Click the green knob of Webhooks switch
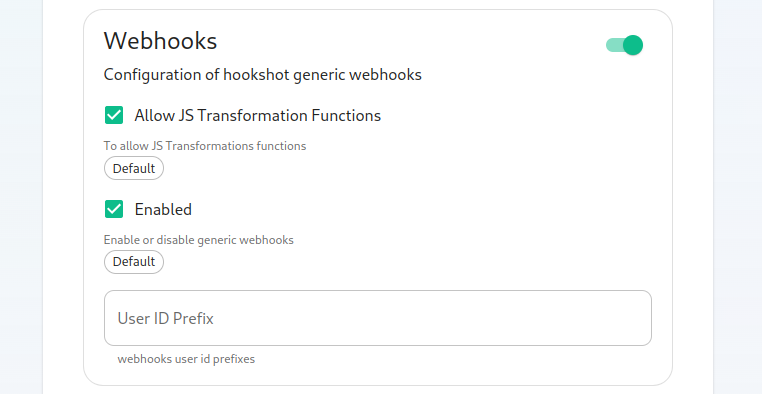Screen dimensions: 762x394 click(633, 45)
